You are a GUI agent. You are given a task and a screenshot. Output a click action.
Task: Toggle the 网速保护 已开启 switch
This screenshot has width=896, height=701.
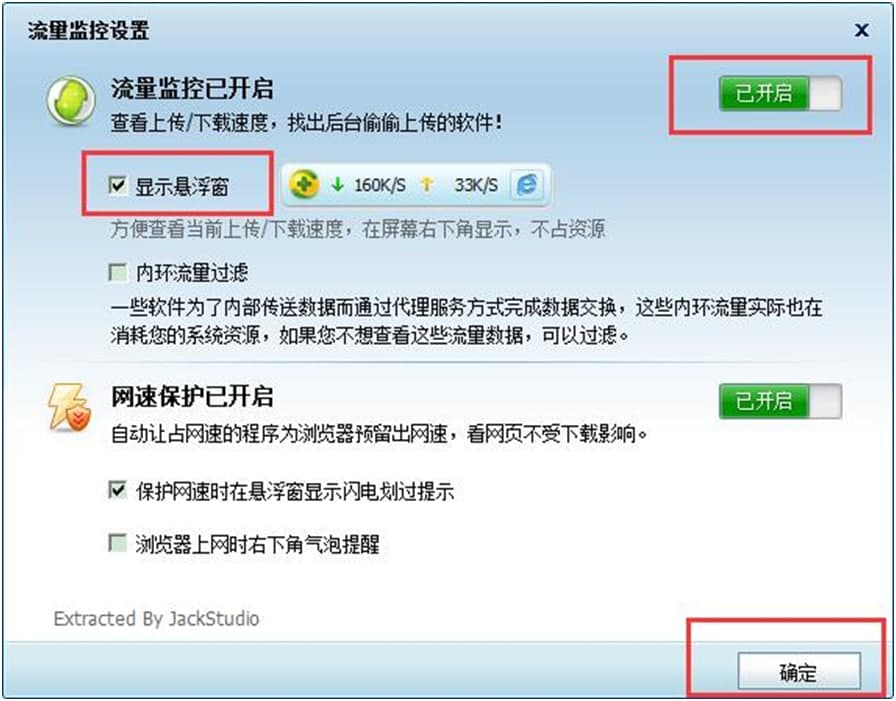tap(780, 401)
